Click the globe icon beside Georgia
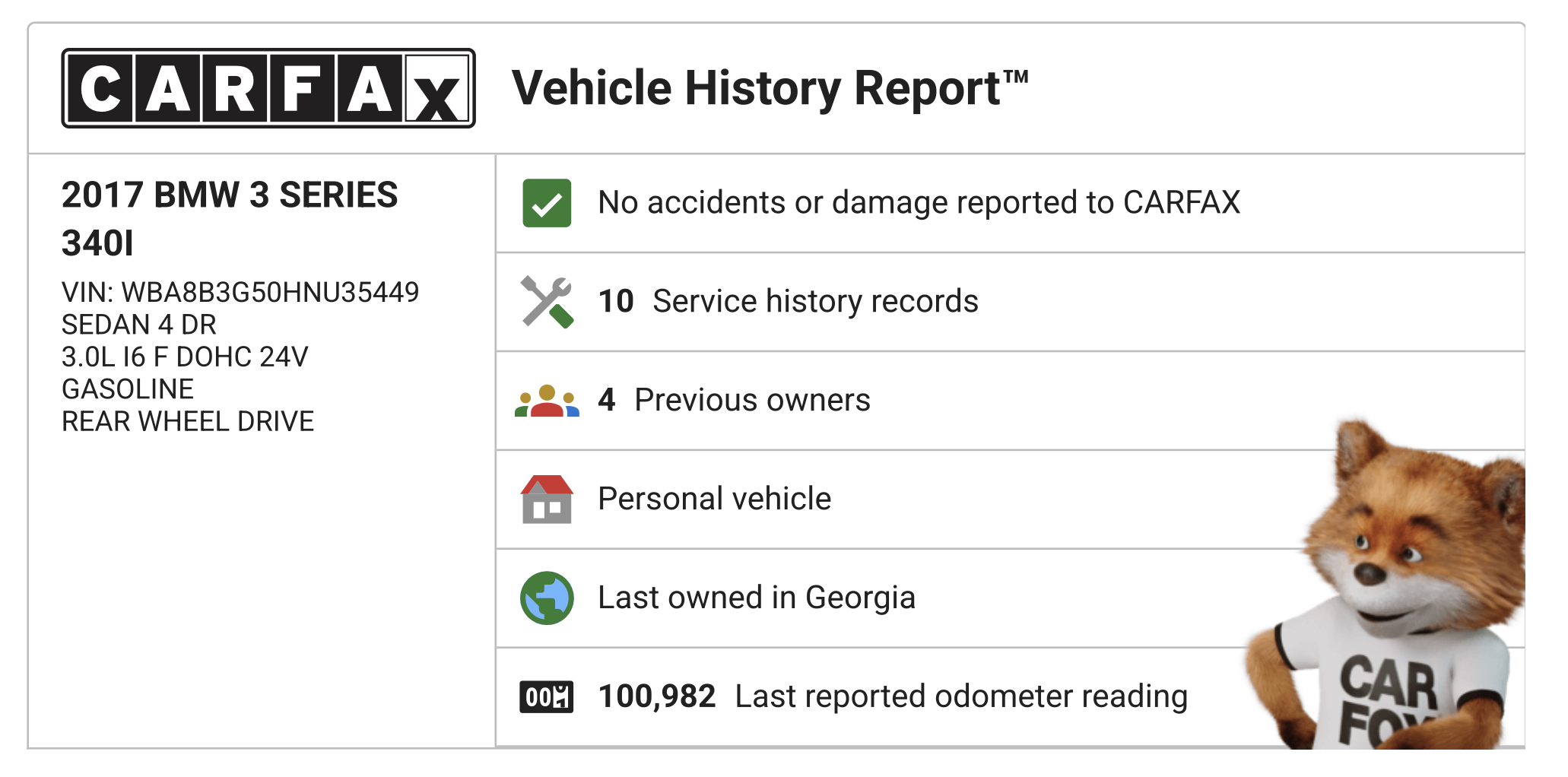1568x777 pixels. pos(547,598)
